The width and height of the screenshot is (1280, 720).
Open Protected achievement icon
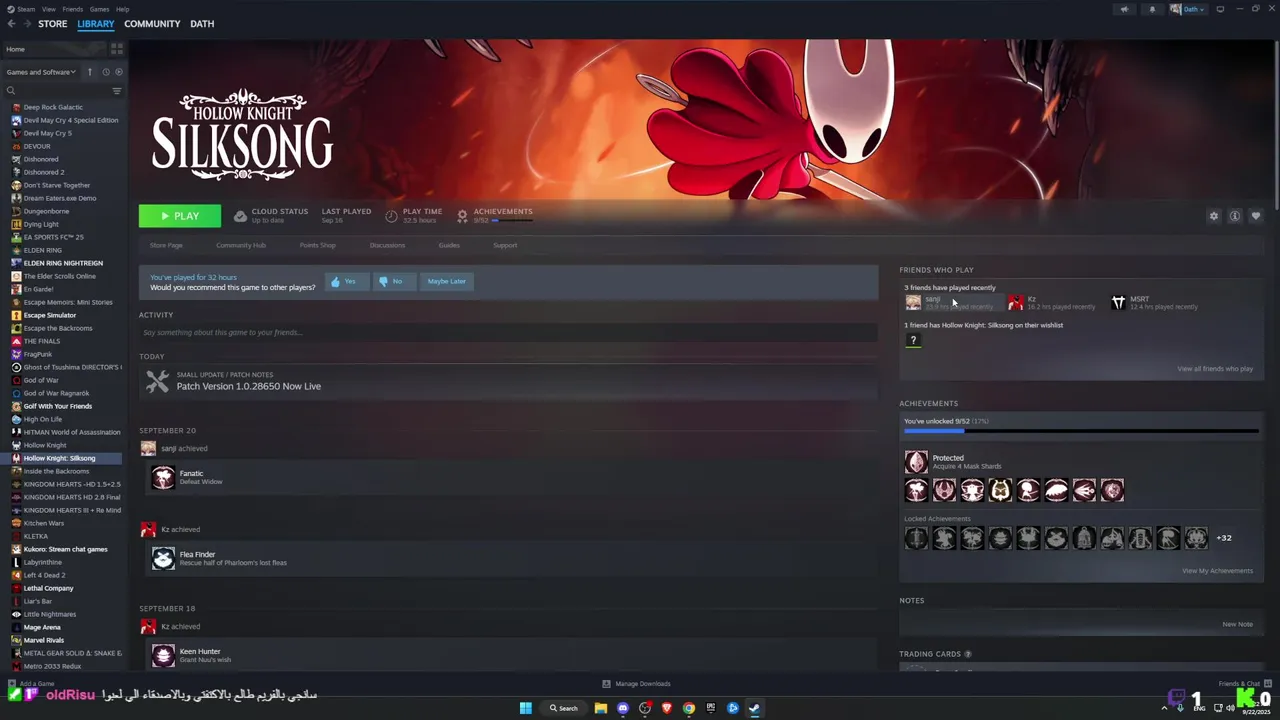tap(916, 461)
